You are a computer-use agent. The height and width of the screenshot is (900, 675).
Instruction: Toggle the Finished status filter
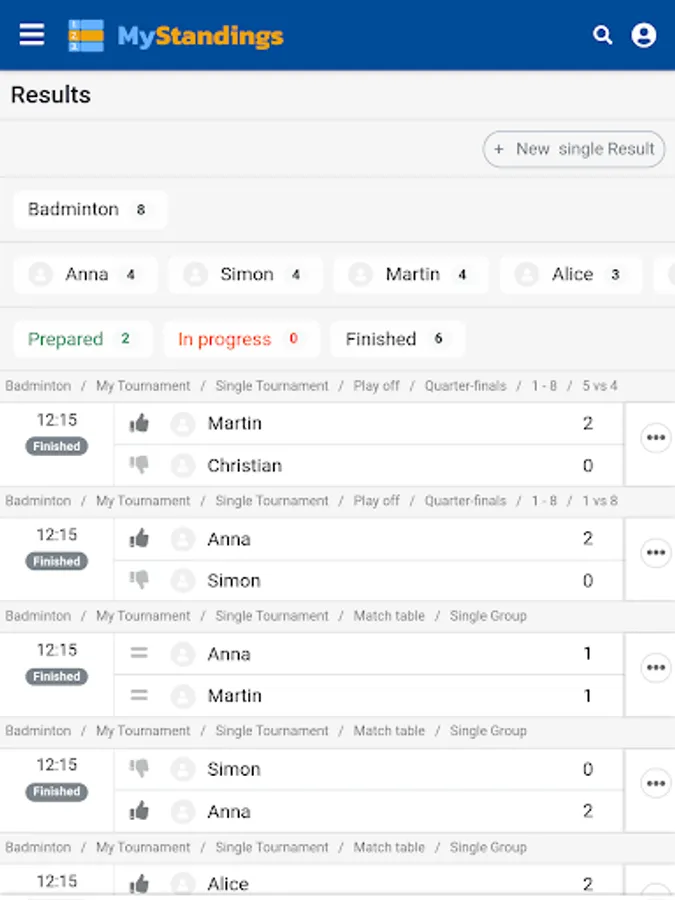396,339
